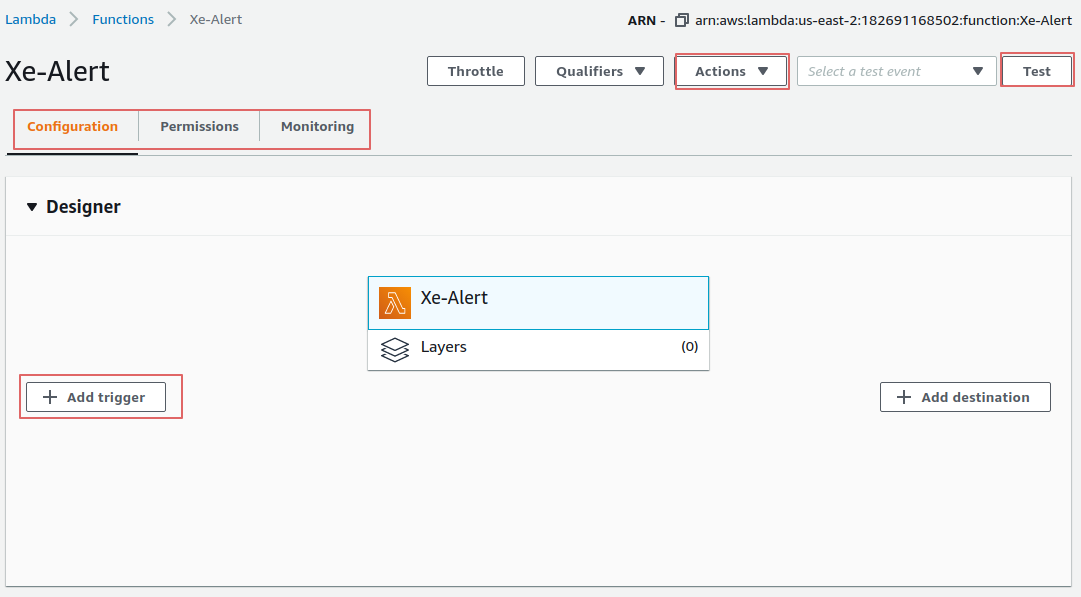Click the Designer section title
Screen dimensions: 1081x597
[x=83, y=207]
